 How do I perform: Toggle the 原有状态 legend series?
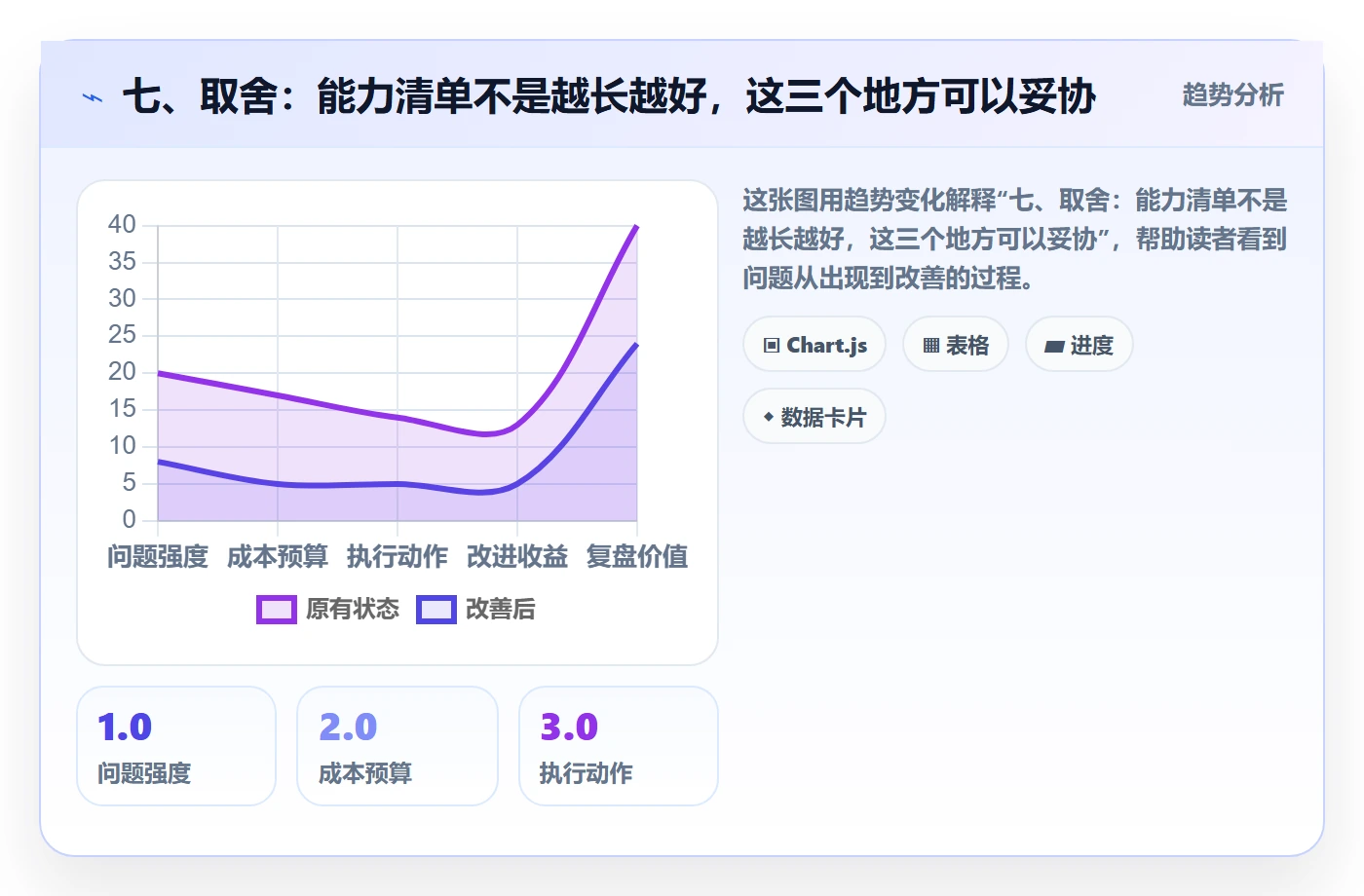[x=327, y=610]
